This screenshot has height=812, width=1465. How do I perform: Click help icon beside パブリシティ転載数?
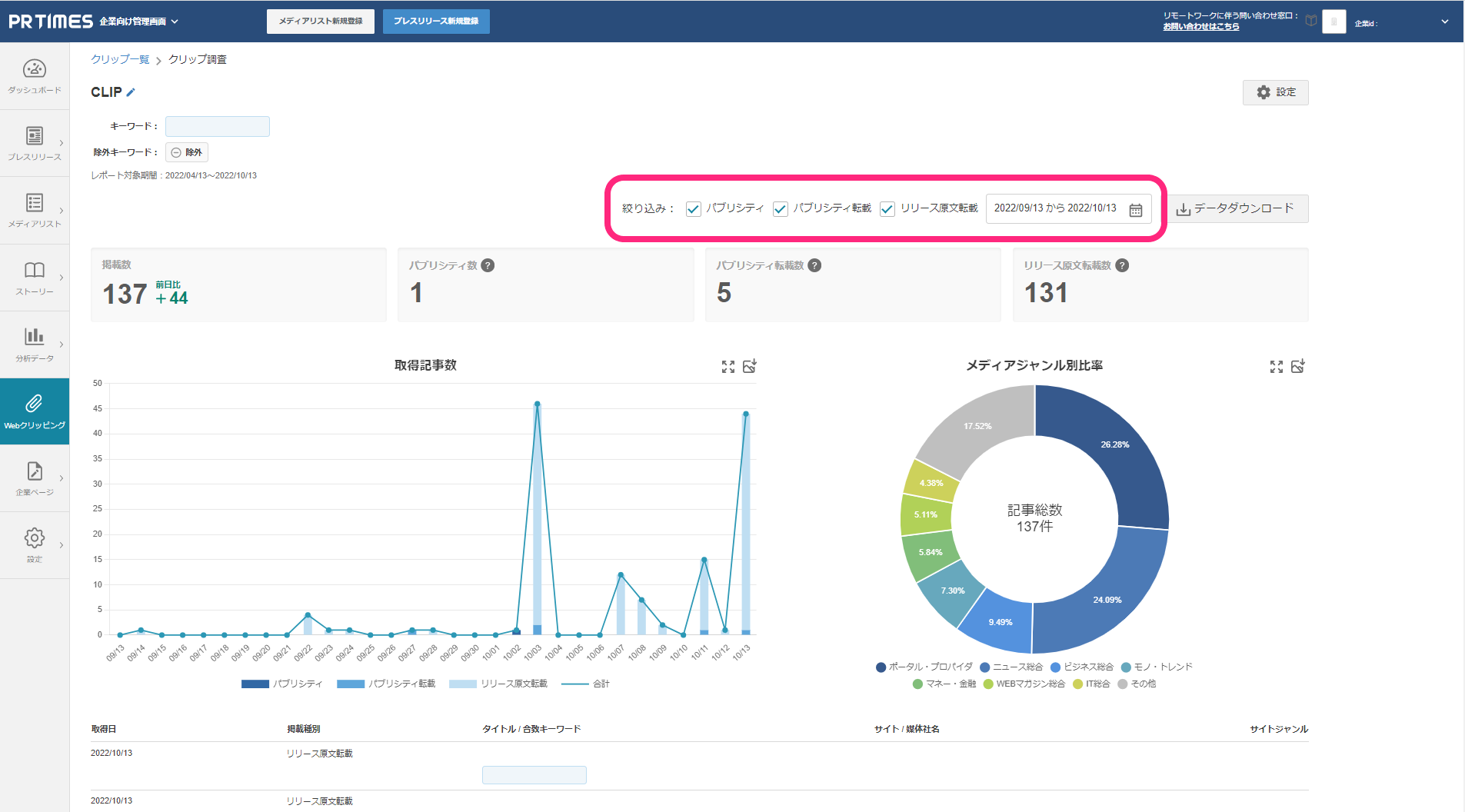coord(814,265)
